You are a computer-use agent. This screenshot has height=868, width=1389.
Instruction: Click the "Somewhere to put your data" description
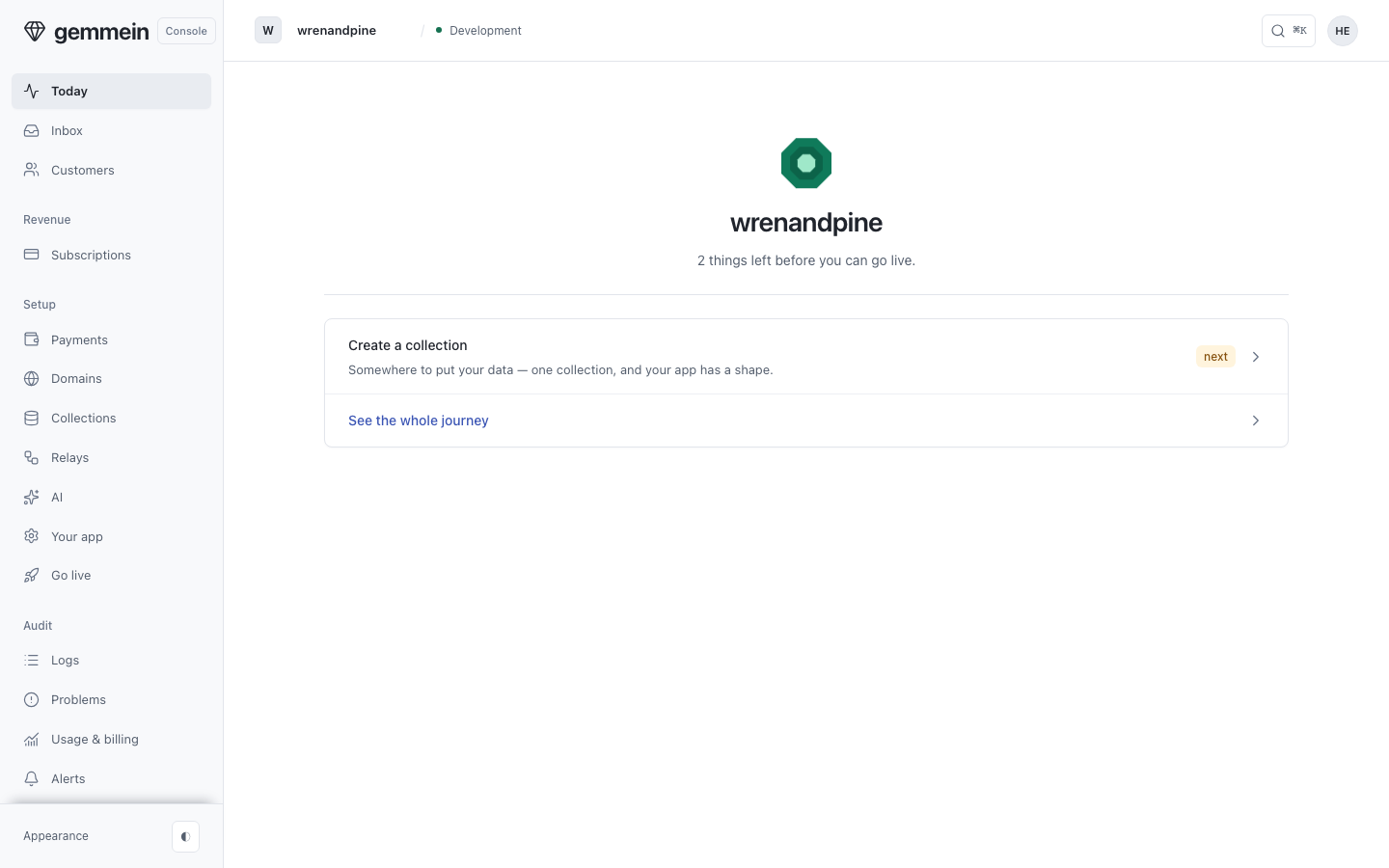(x=560, y=370)
